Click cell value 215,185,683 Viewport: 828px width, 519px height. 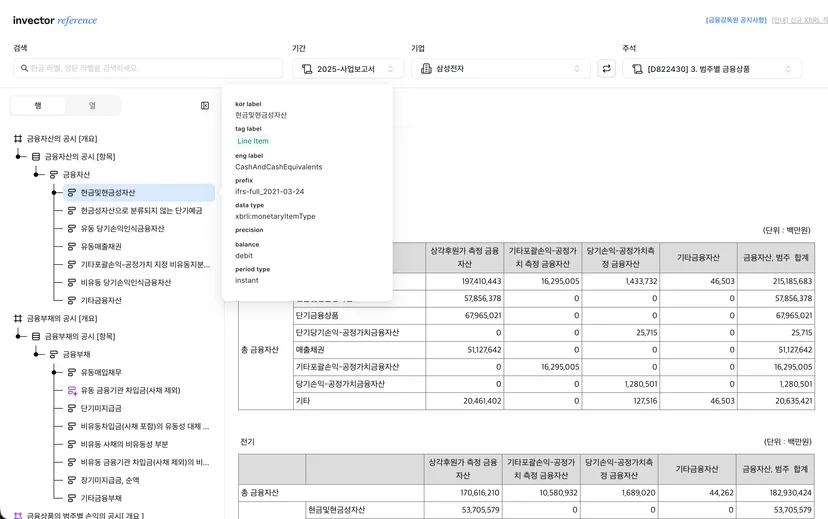click(793, 281)
